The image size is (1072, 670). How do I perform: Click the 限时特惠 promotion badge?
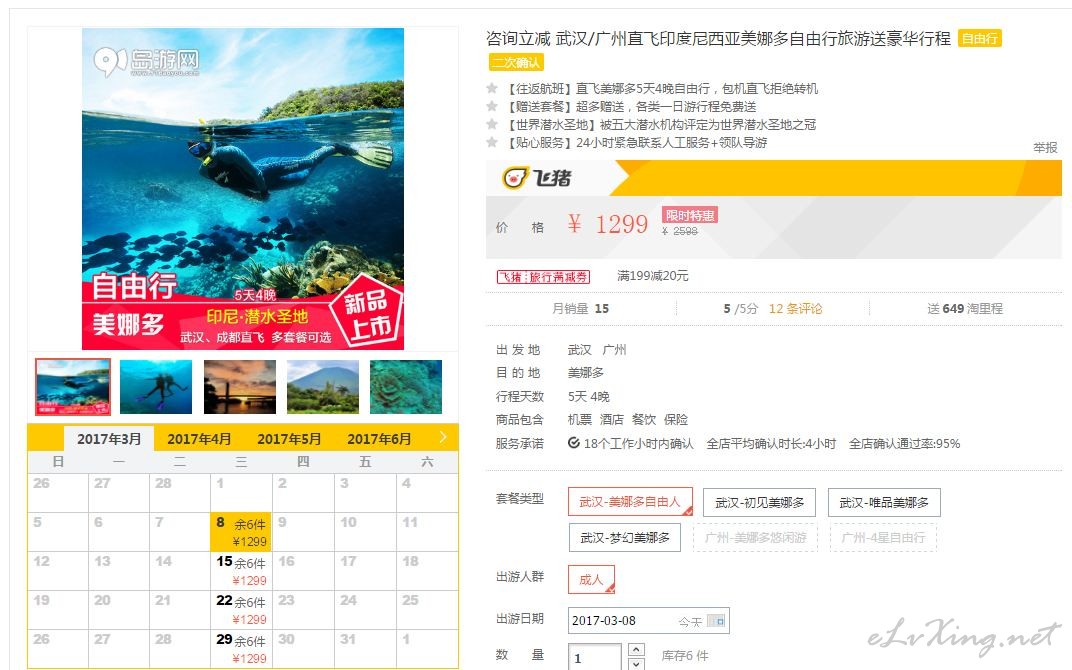[x=689, y=215]
